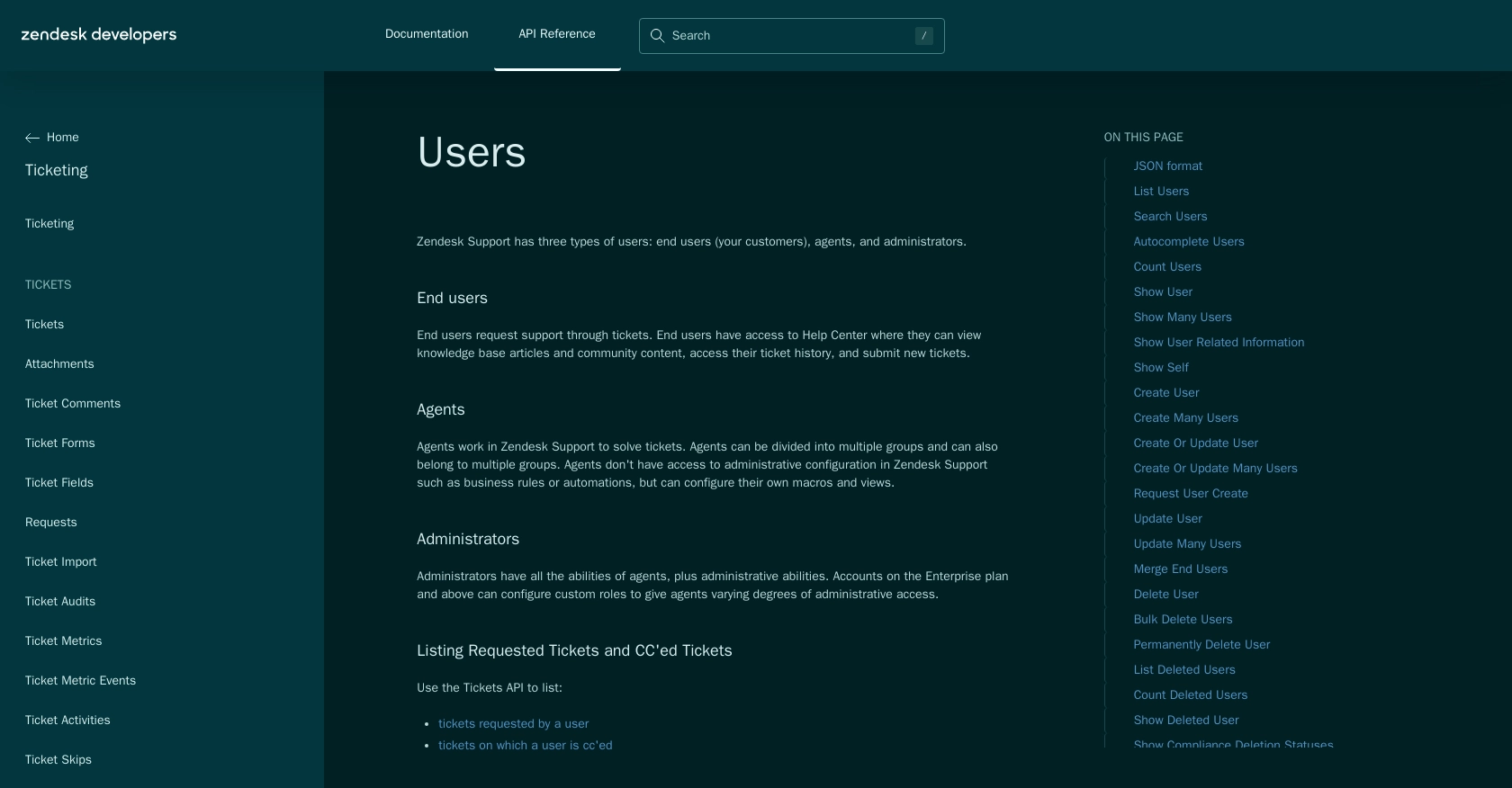Click the back arrow next to Home

click(x=32, y=138)
